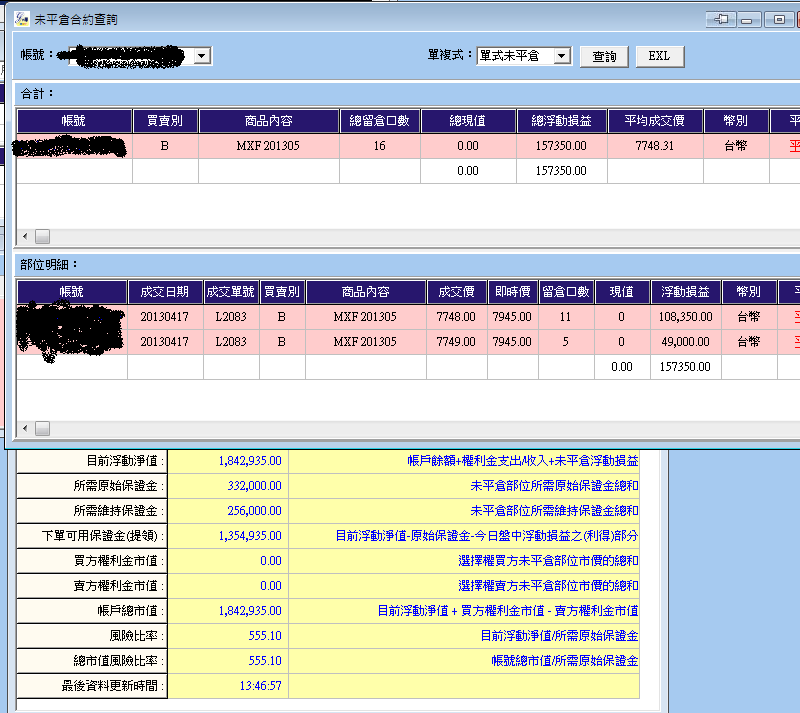Click 商品內容 column header in 合計 table
Screen dimensions: 800x713
point(268,121)
